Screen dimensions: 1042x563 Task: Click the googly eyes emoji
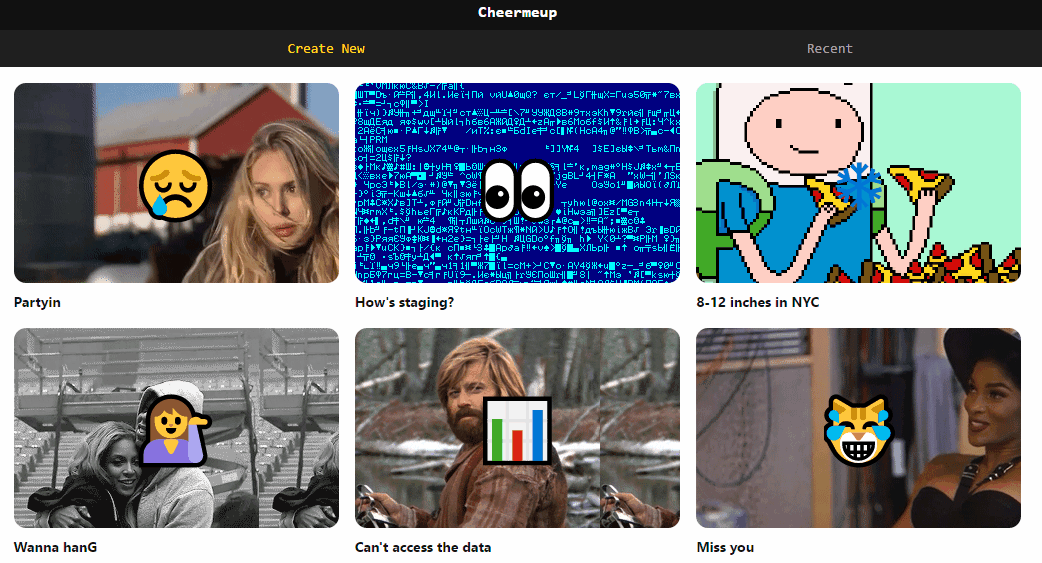tap(518, 191)
